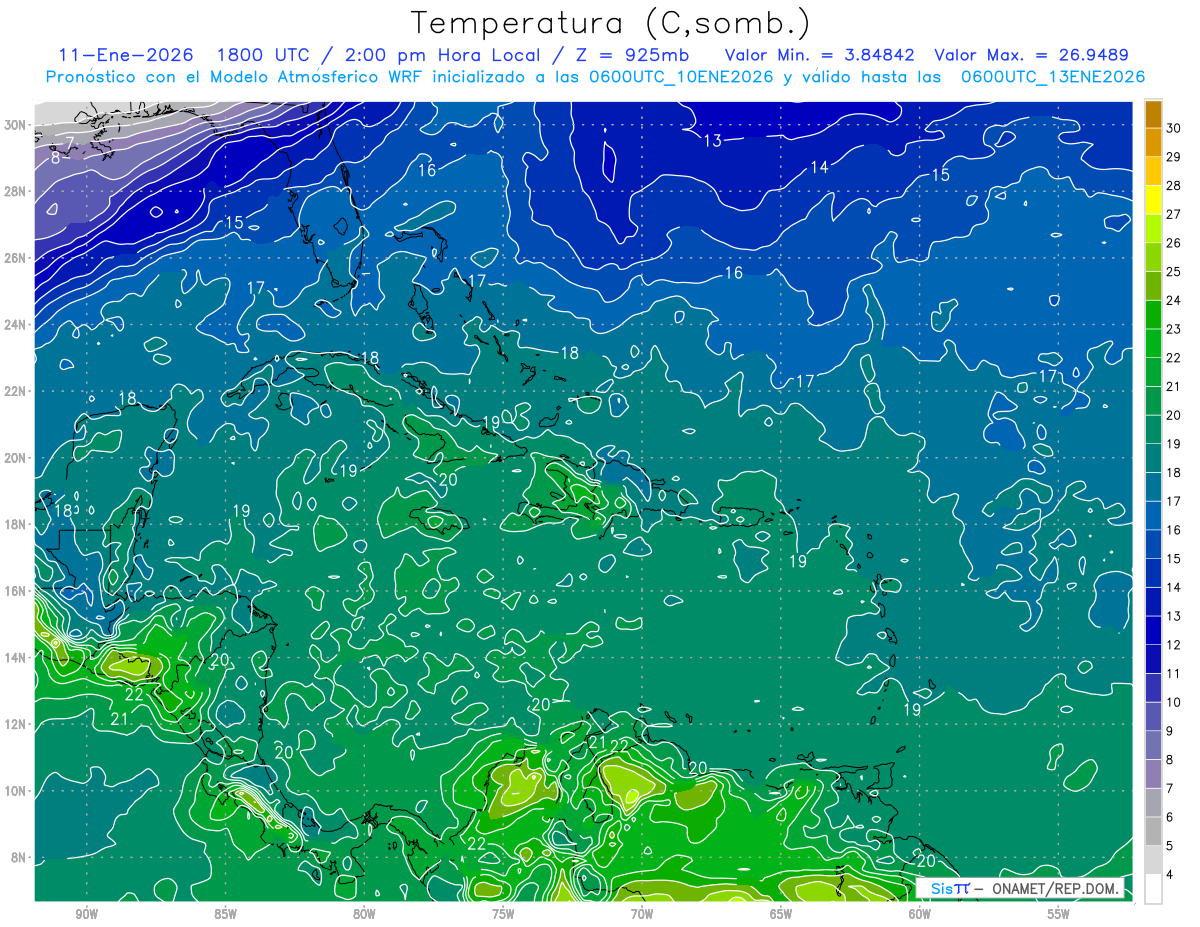Click the contour label 7 in the northwest corner
Screen dimensions: 1200x927
point(70,141)
